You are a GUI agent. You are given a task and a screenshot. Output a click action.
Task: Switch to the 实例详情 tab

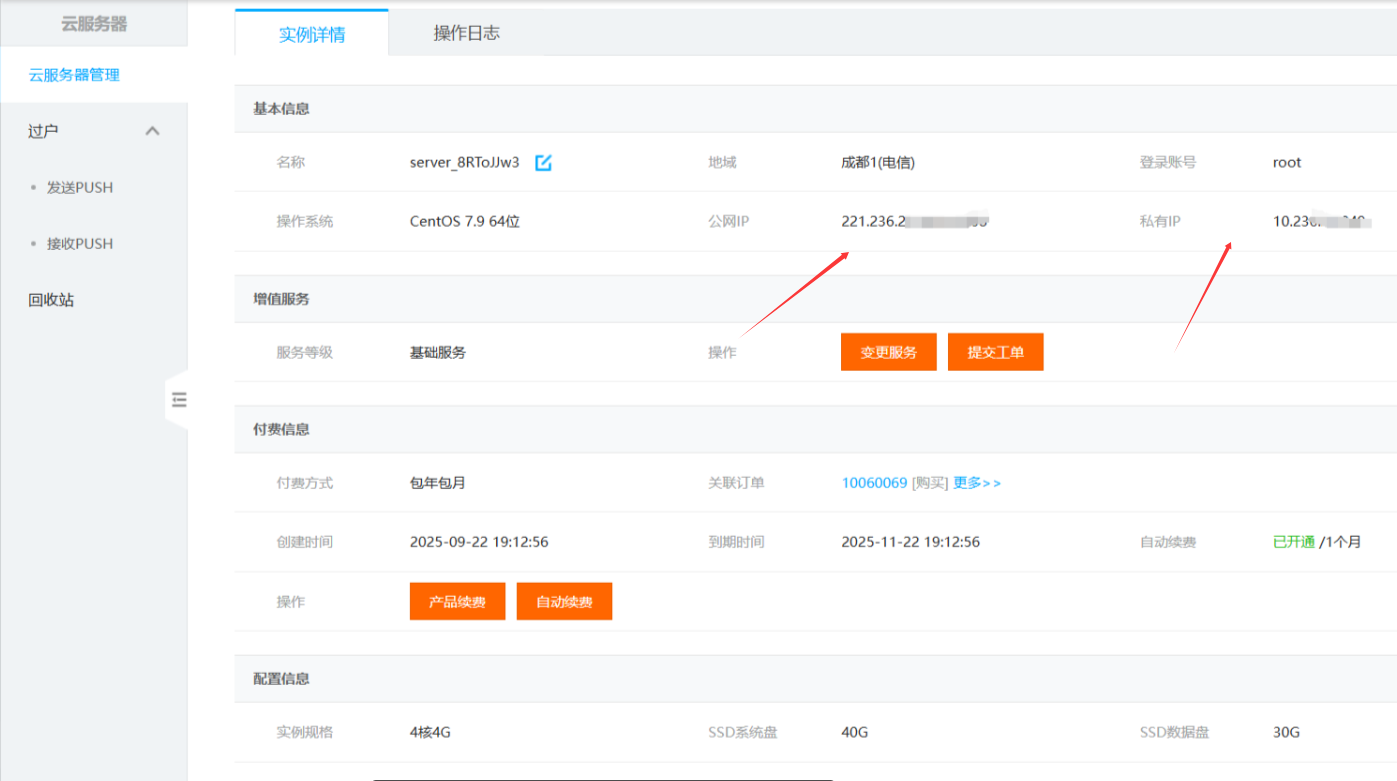point(312,34)
